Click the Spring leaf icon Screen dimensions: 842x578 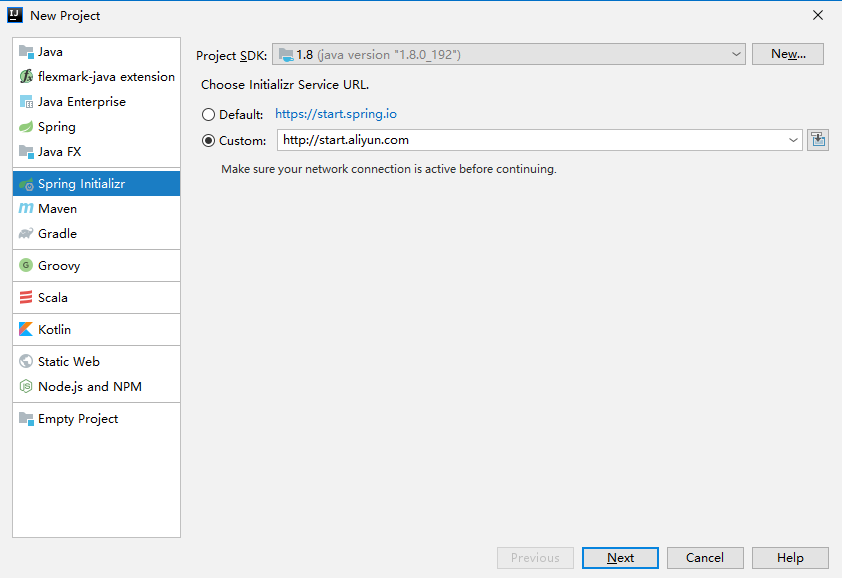point(26,127)
